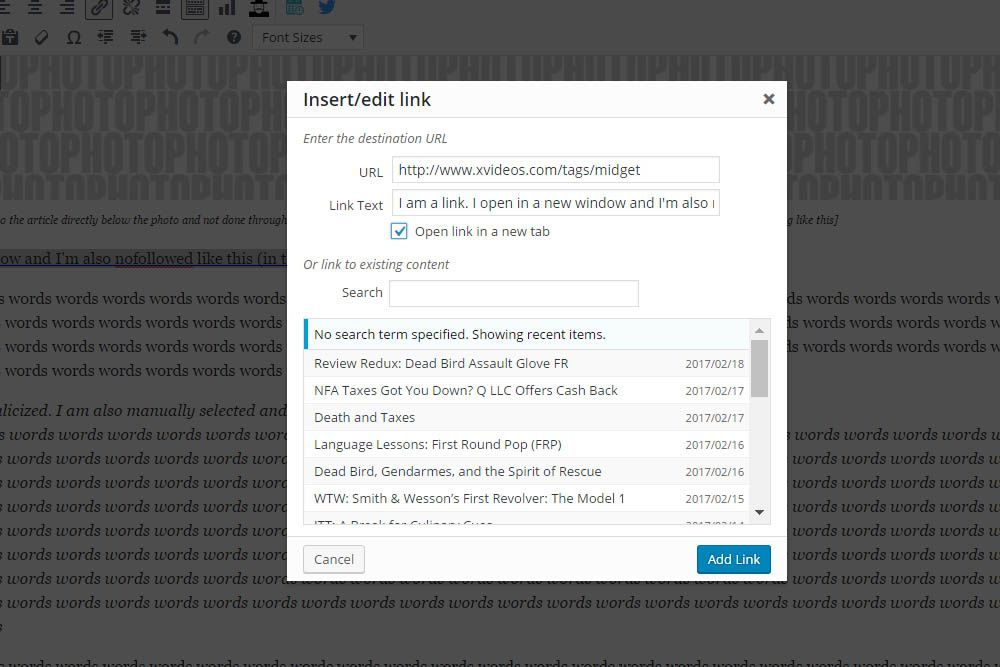Screen dimensions: 1000x667
Task: Click the results list scroll down arrow
Action: click(x=759, y=512)
